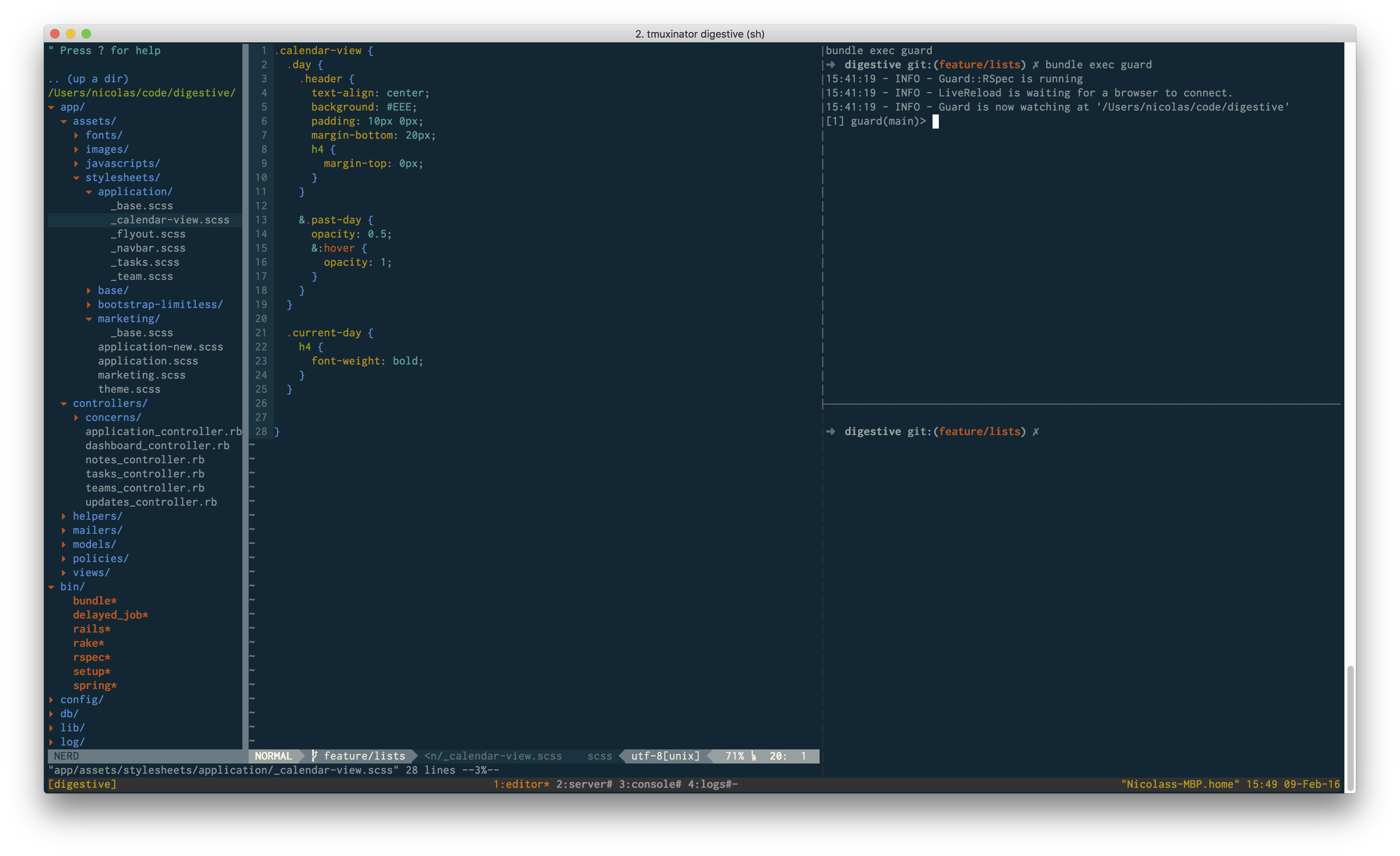1400x856 pixels.
Task: Expand the javascripts/ folder
Action: pos(77,163)
